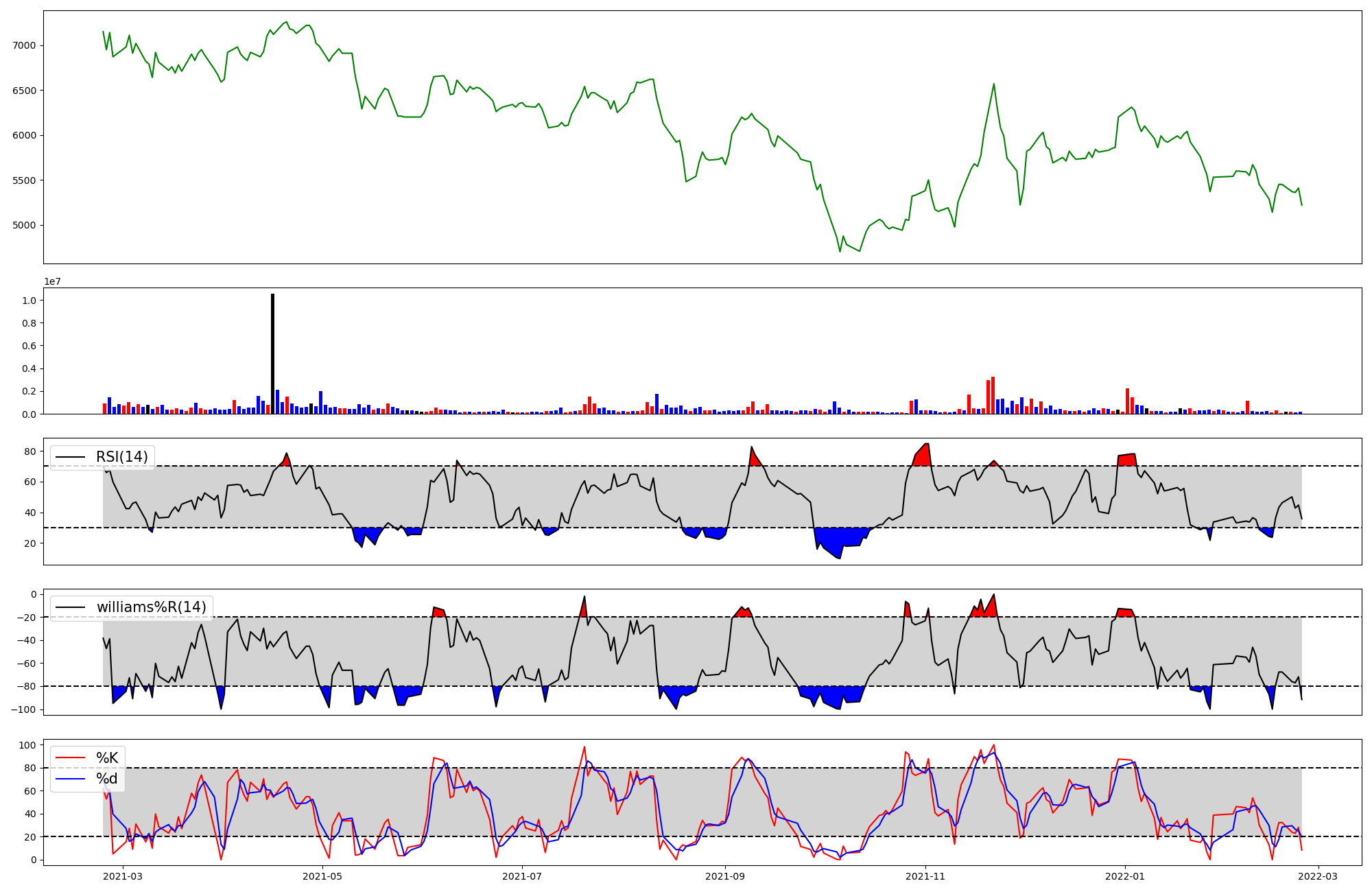
Task: Click the 7000 price axis label
Action: [x=23, y=45]
